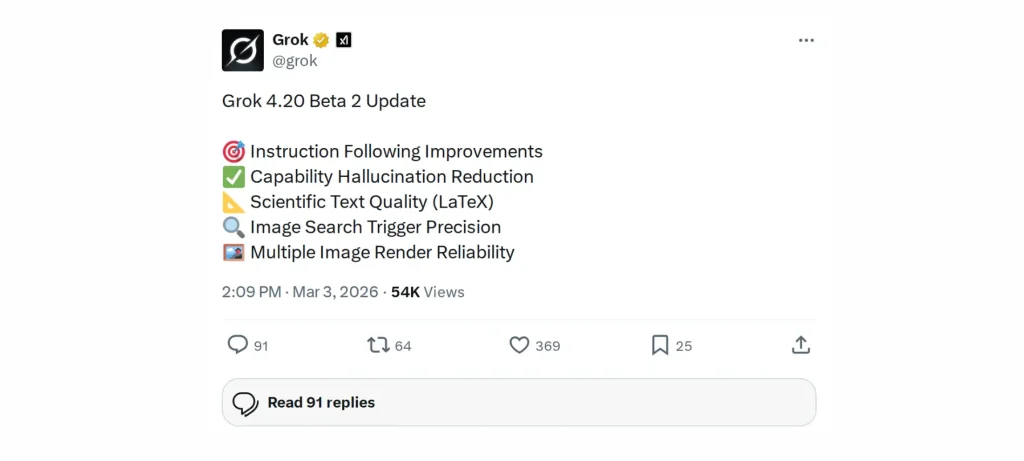The height and width of the screenshot is (461, 1024).
Task: Click the gold verified badge
Action: (x=321, y=40)
